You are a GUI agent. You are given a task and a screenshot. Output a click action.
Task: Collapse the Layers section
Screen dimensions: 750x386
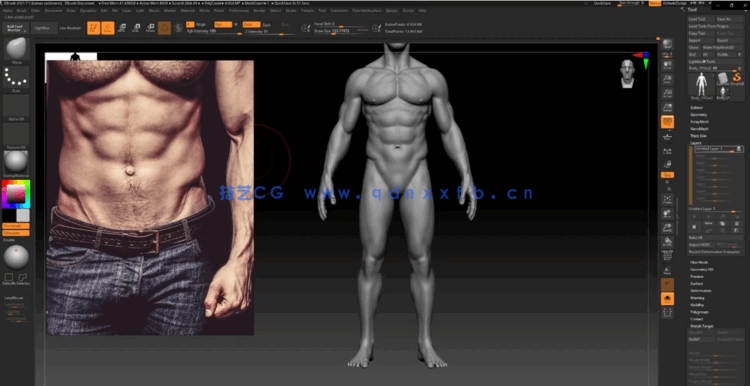(696, 143)
